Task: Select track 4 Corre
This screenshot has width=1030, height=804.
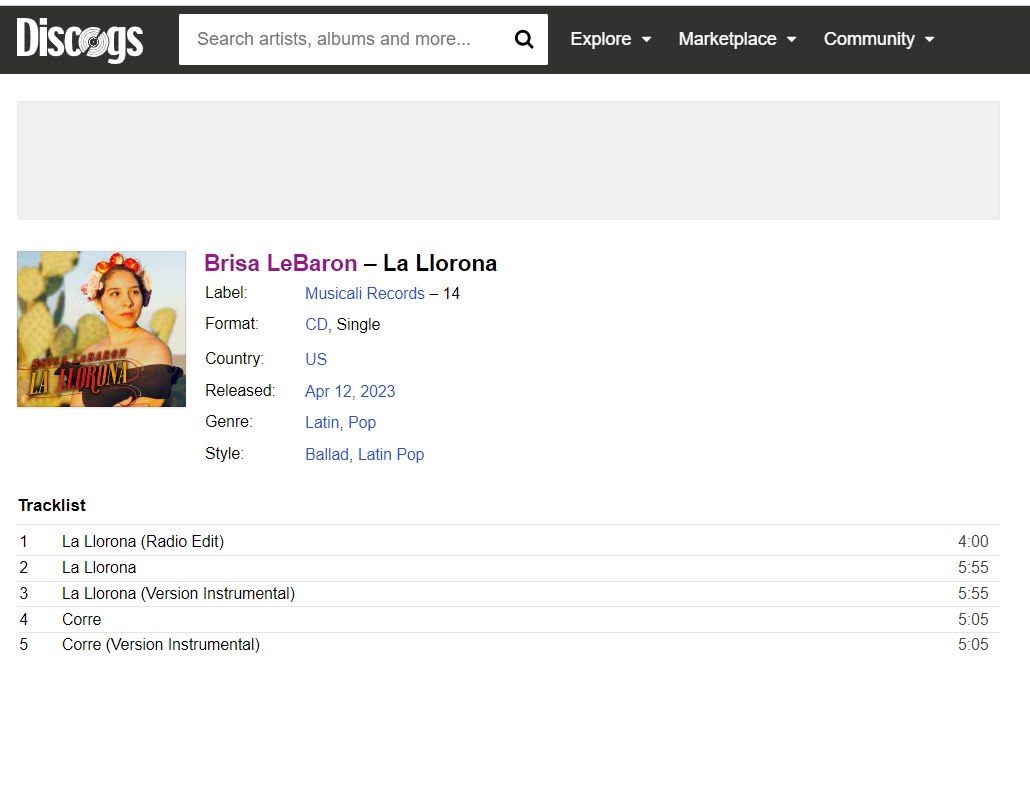Action: [82, 619]
